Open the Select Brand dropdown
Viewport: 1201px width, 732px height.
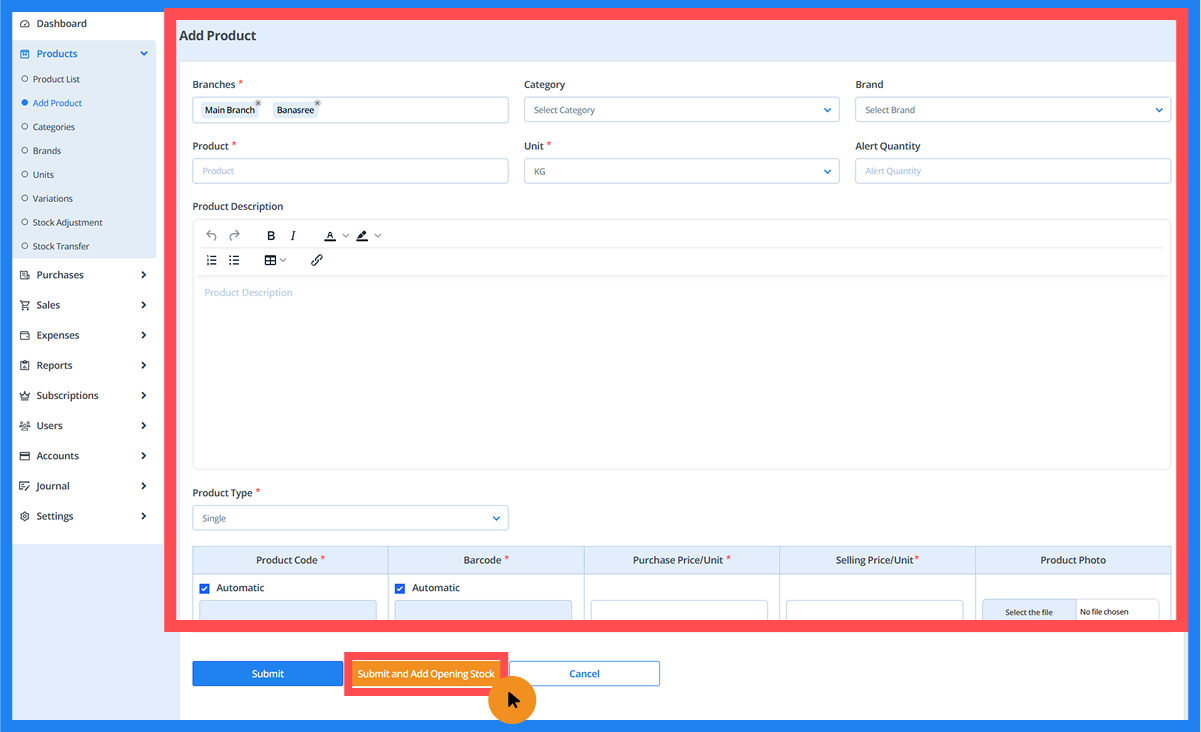pyautogui.click(x=1012, y=110)
